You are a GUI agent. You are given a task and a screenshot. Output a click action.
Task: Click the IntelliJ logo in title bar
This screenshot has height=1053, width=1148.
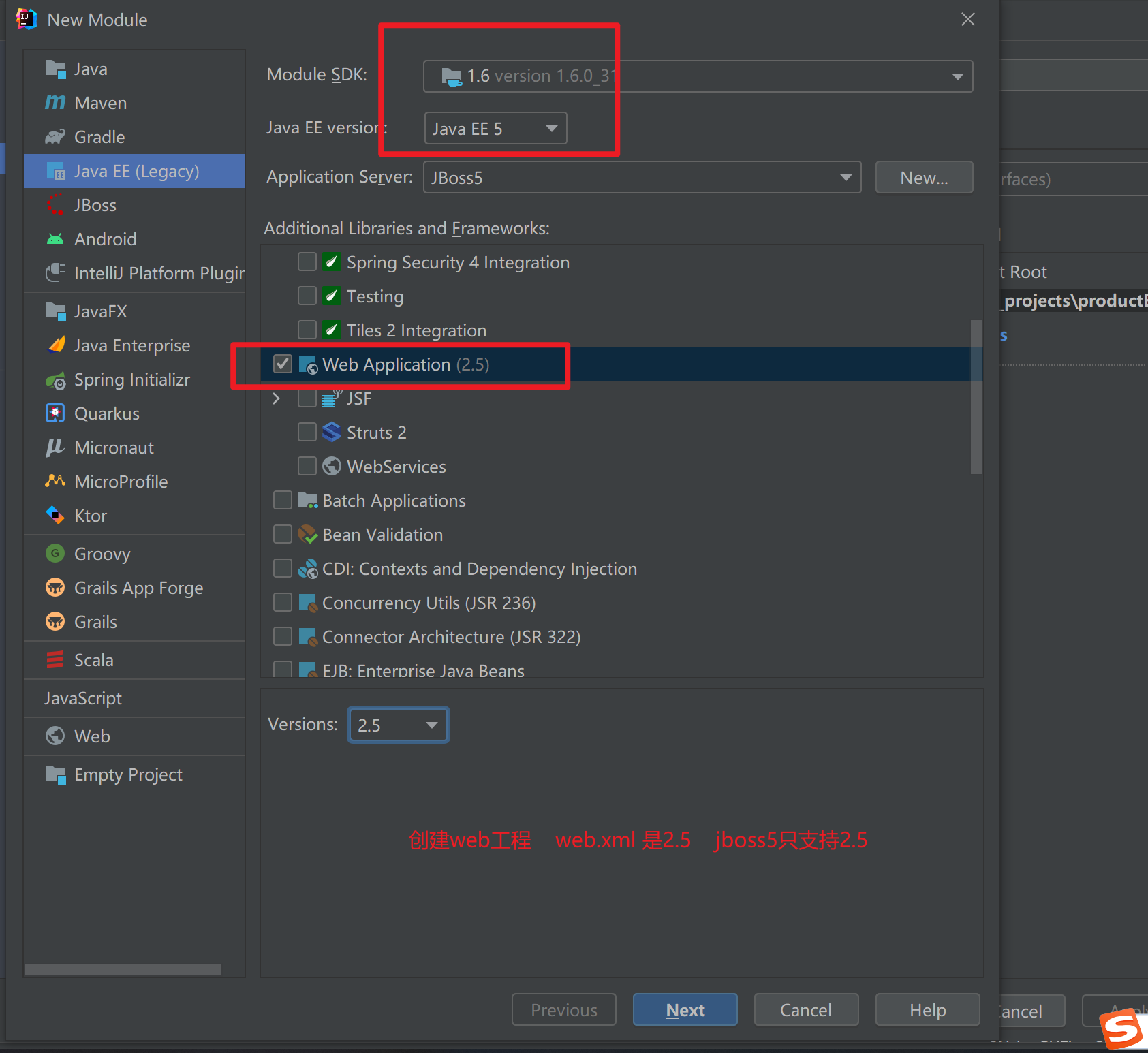[x=26, y=19]
